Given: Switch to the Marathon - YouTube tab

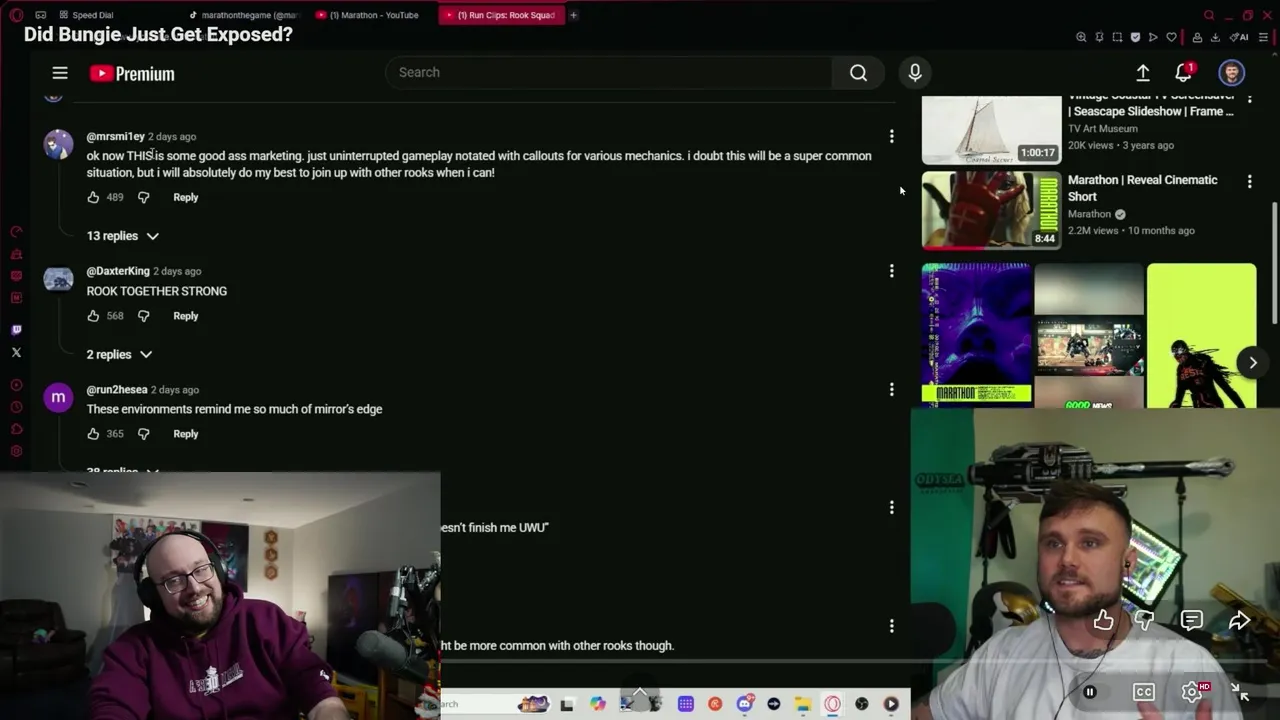Looking at the screenshot, I should [367, 15].
